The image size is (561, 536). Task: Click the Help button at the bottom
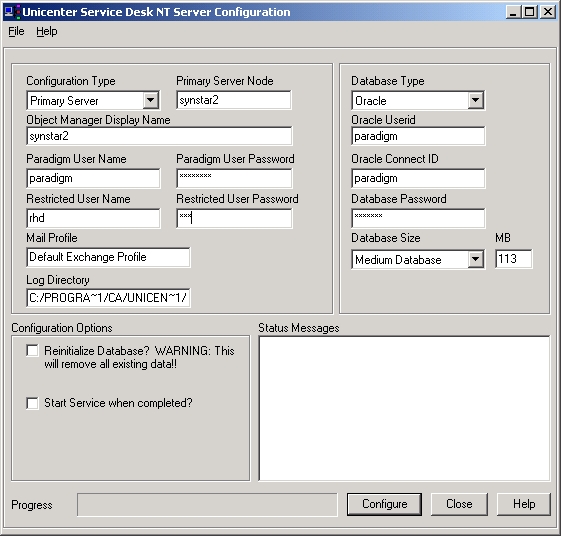click(x=523, y=504)
